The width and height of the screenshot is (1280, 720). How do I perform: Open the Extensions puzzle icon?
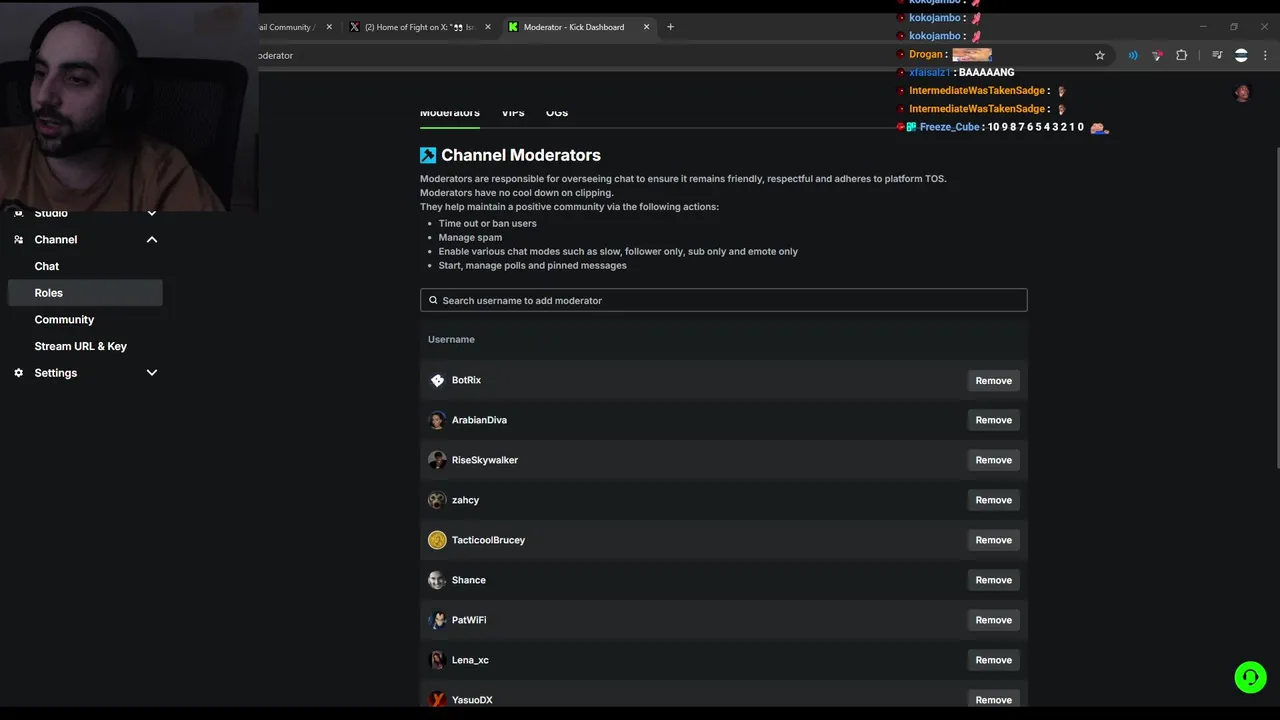pos(1181,55)
